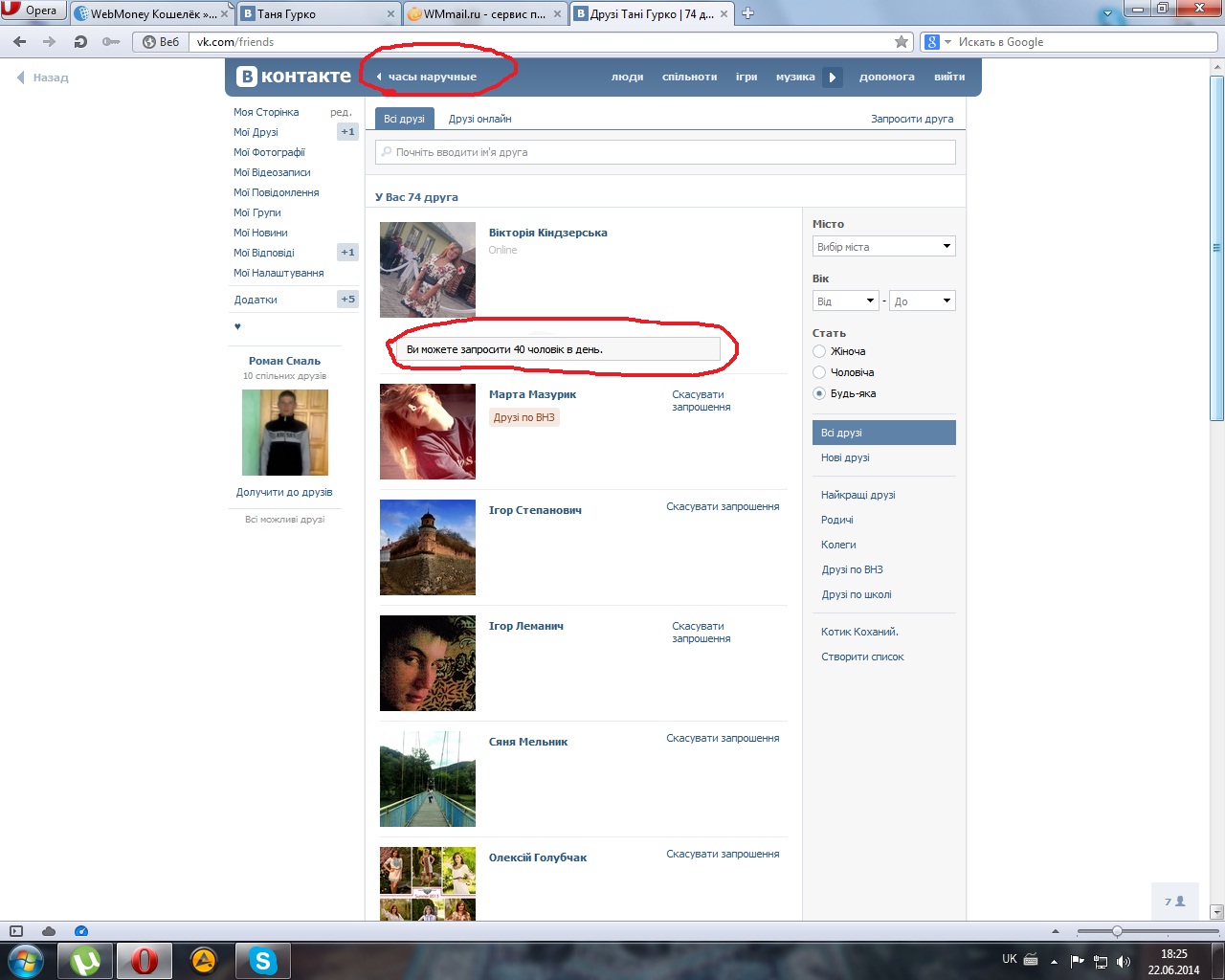Open search engine selector next to Google field

937,42
